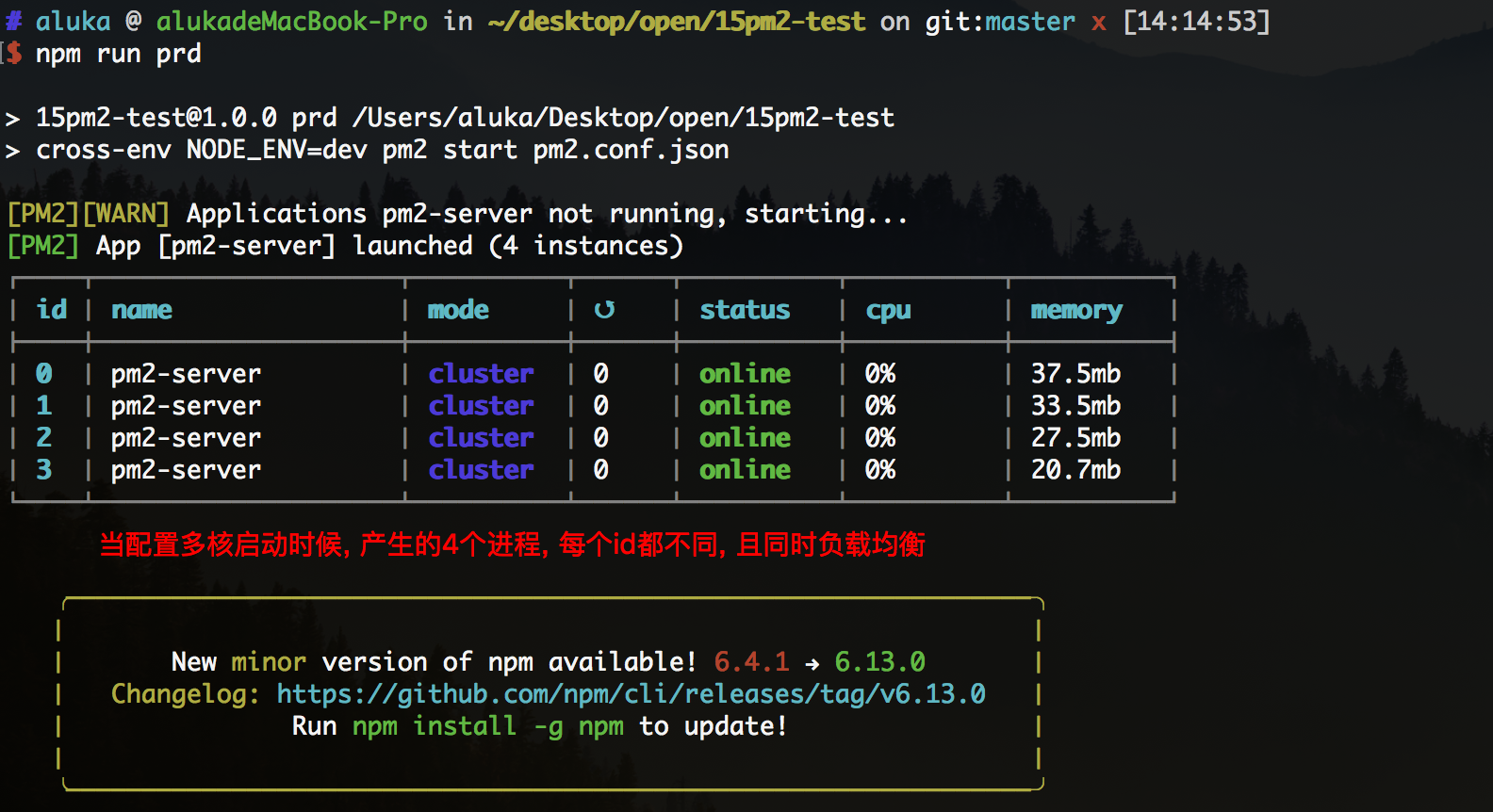This screenshot has height=812, width=1493.
Task: Click the 'pm2.conf.json' filename
Action: tap(631, 151)
